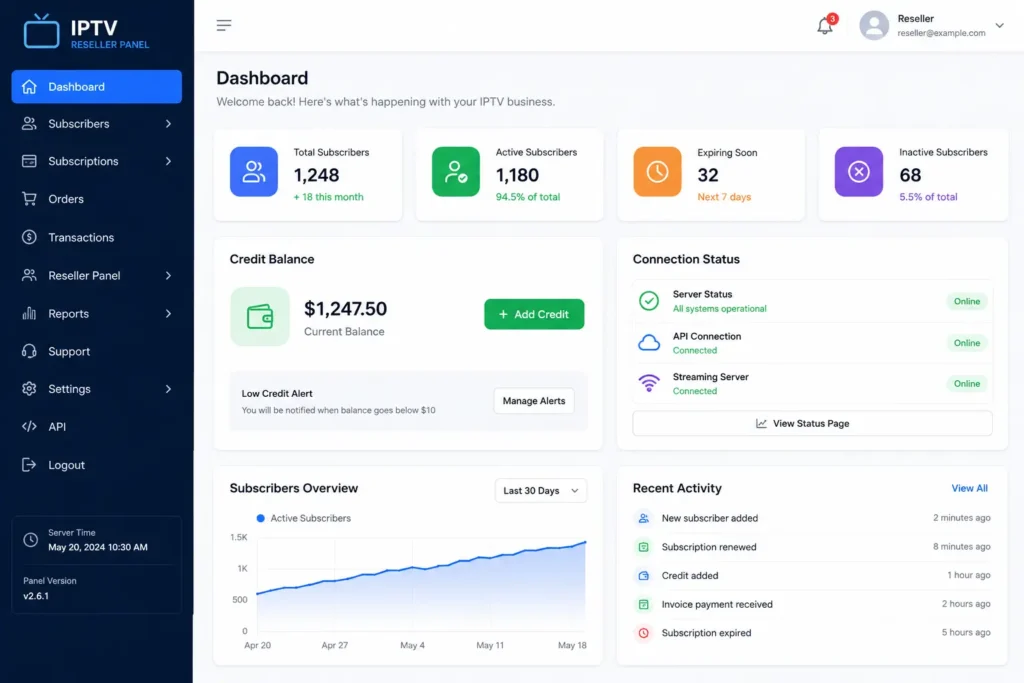Expand the Subscriptions menu chevron

(168, 161)
